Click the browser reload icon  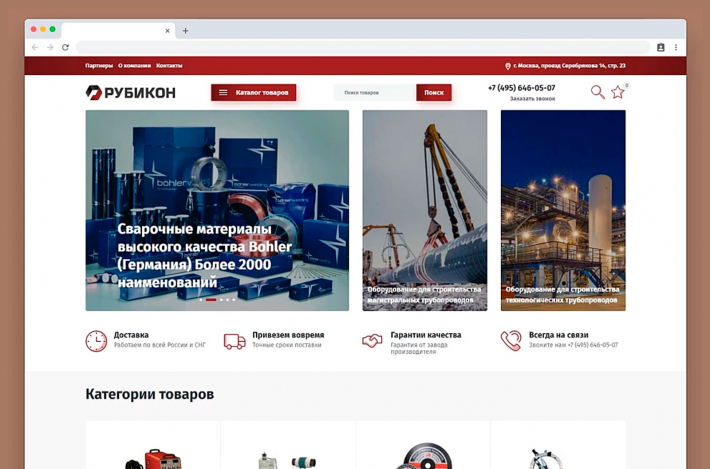tap(66, 47)
